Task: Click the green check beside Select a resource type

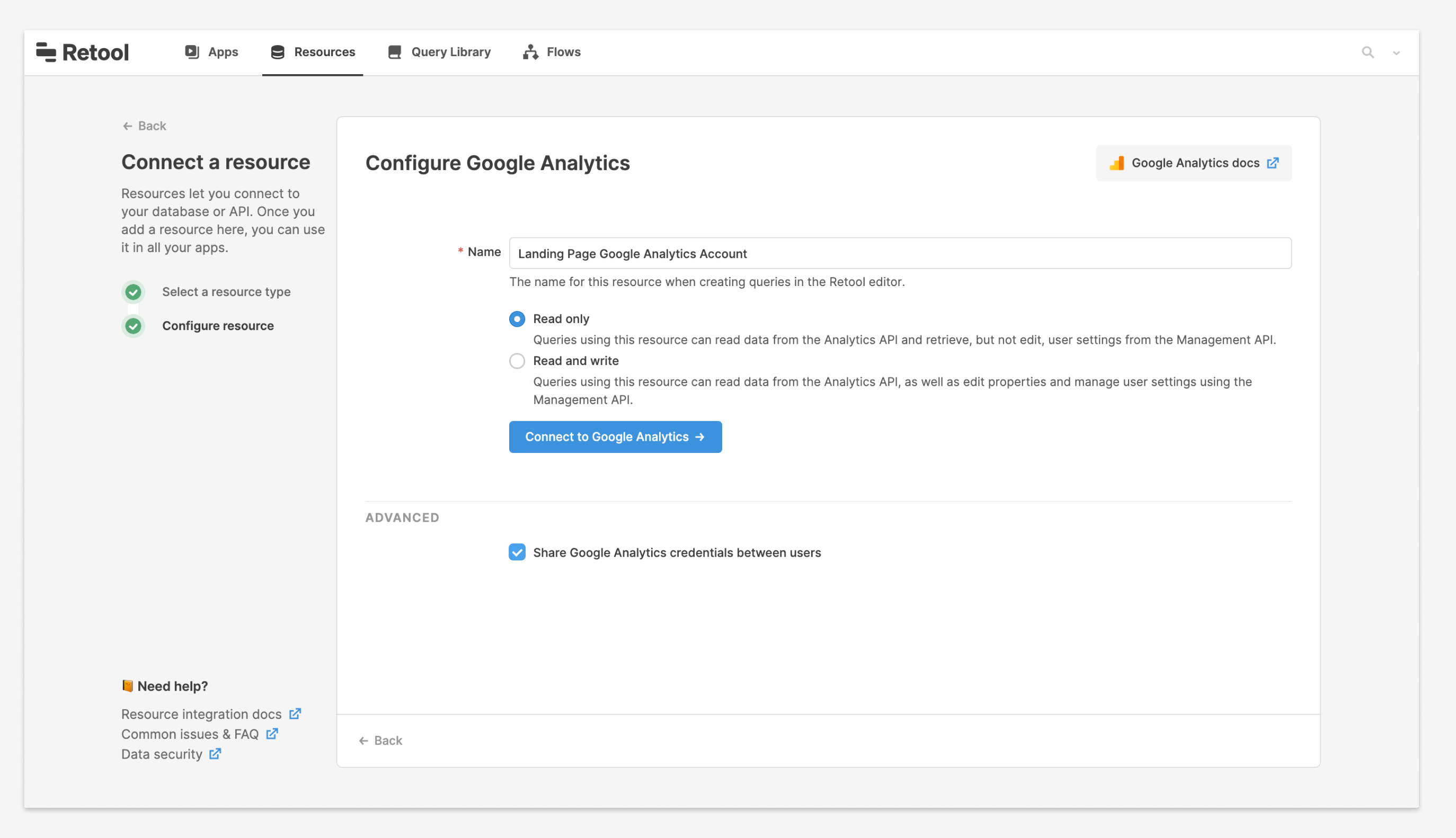Action: coord(133,292)
